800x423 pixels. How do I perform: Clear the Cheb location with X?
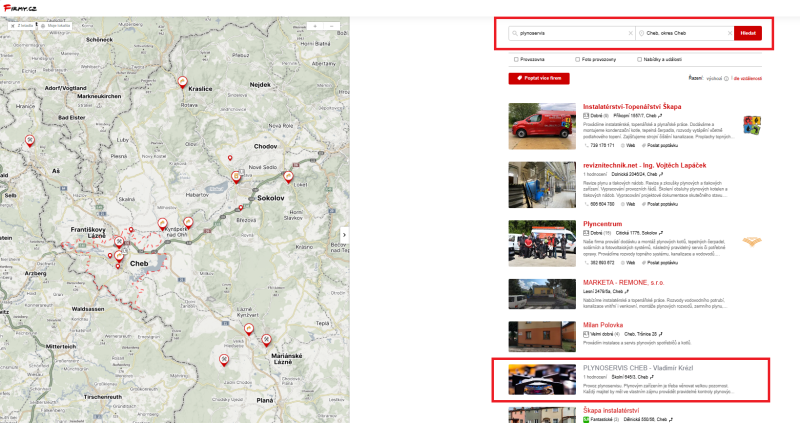(730, 33)
